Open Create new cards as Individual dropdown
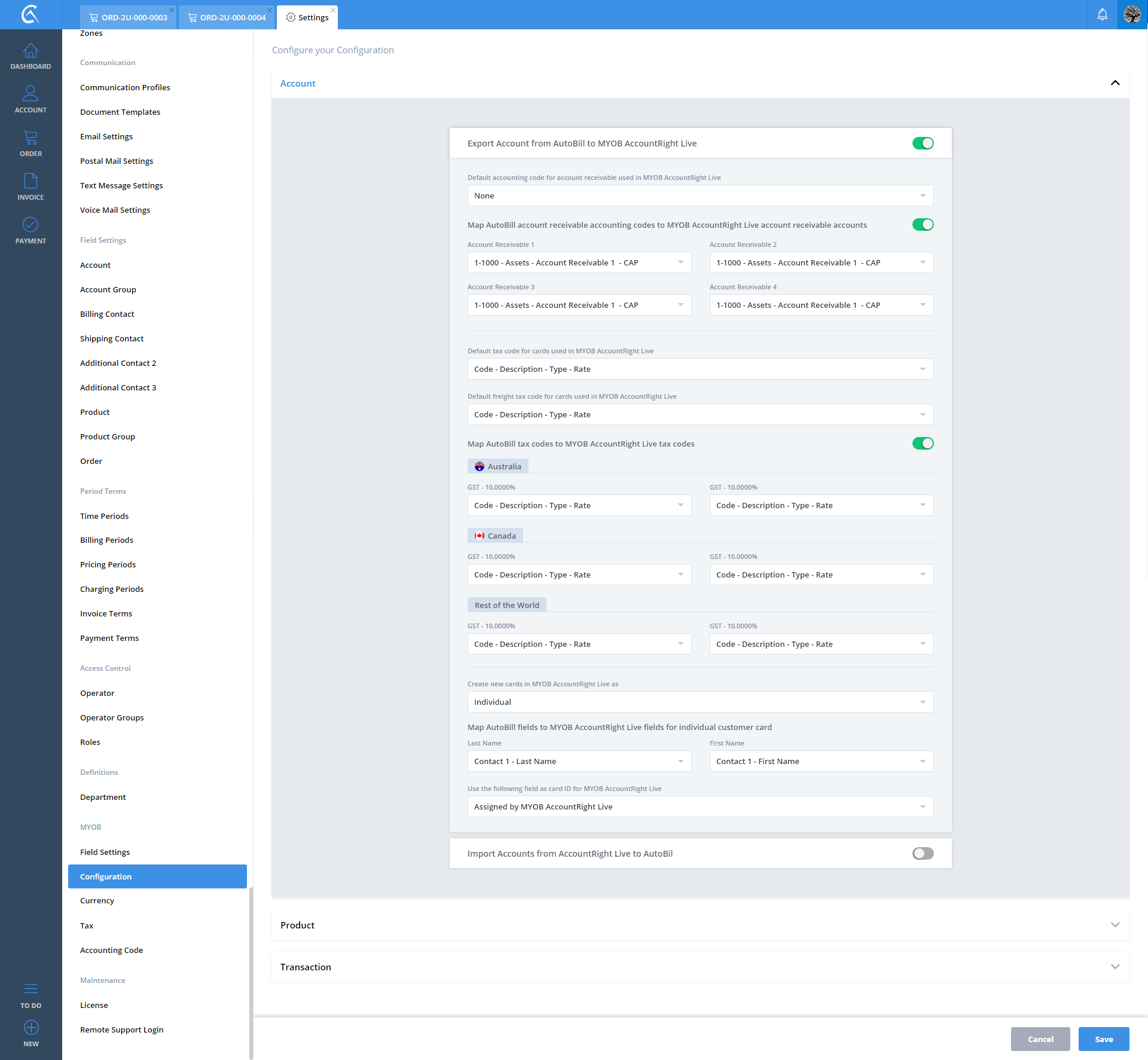Screen dimensions: 1148x1060 (x=700, y=702)
